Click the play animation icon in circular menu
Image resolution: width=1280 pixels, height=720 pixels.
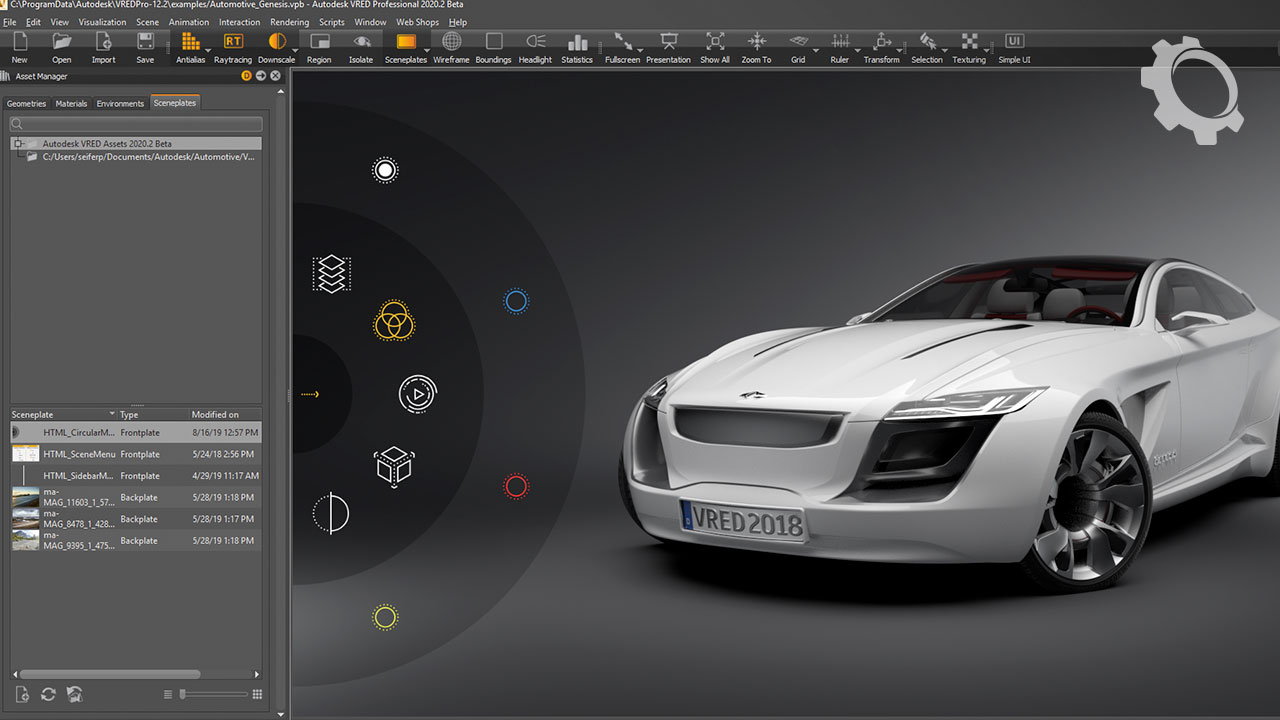coord(417,394)
